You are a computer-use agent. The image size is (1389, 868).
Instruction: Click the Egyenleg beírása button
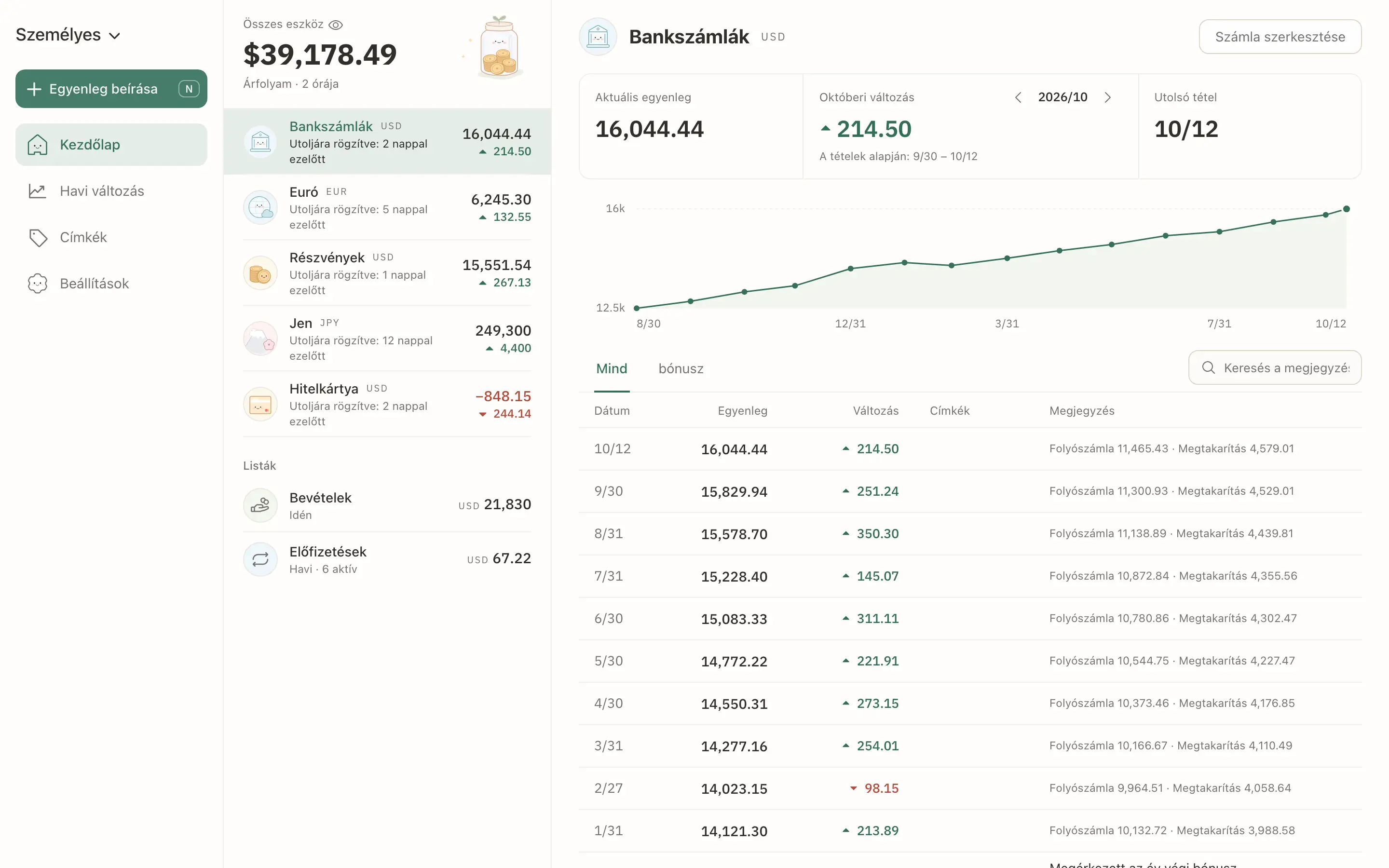pyautogui.click(x=111, y=89)
